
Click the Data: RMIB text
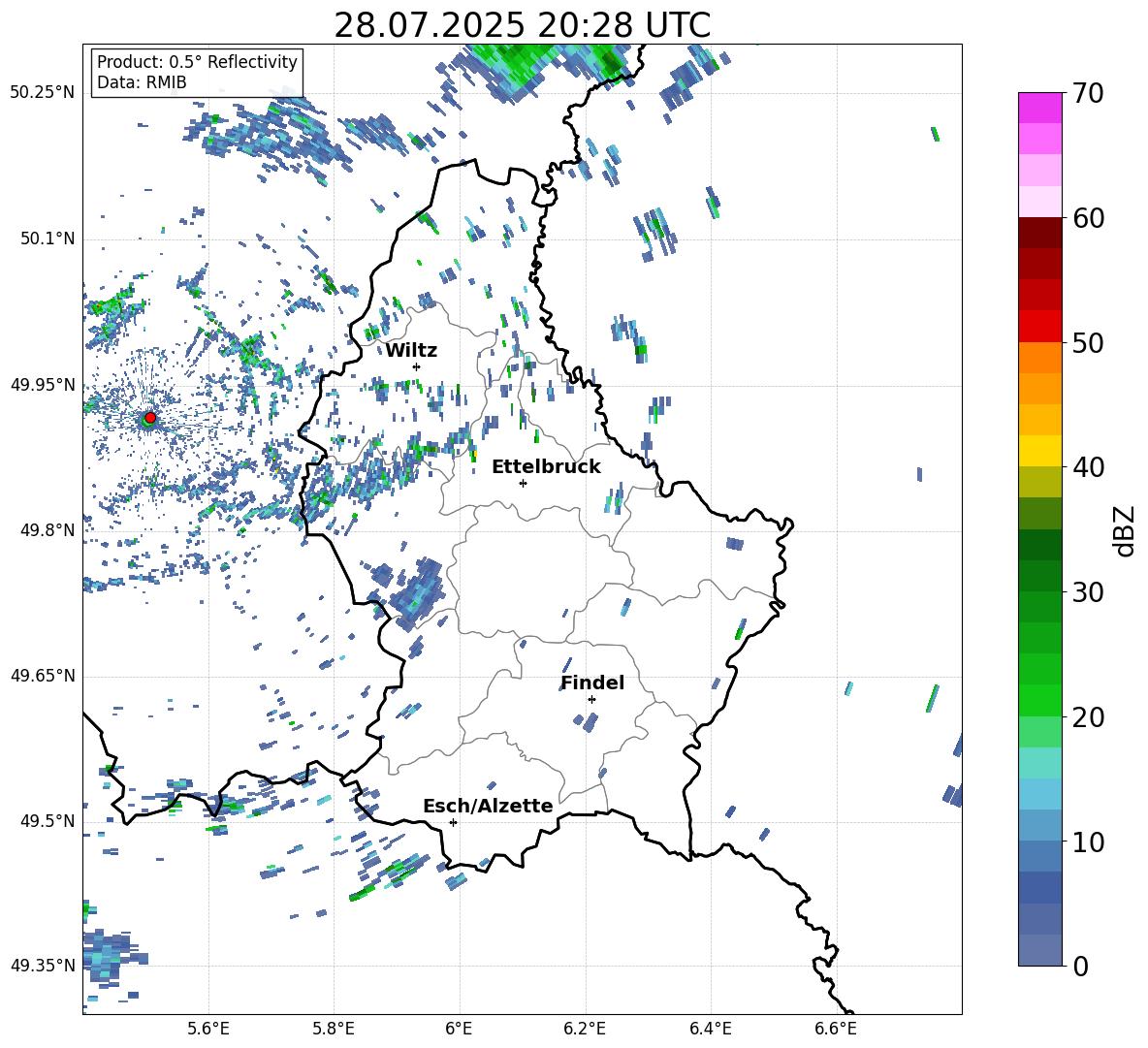142,82
